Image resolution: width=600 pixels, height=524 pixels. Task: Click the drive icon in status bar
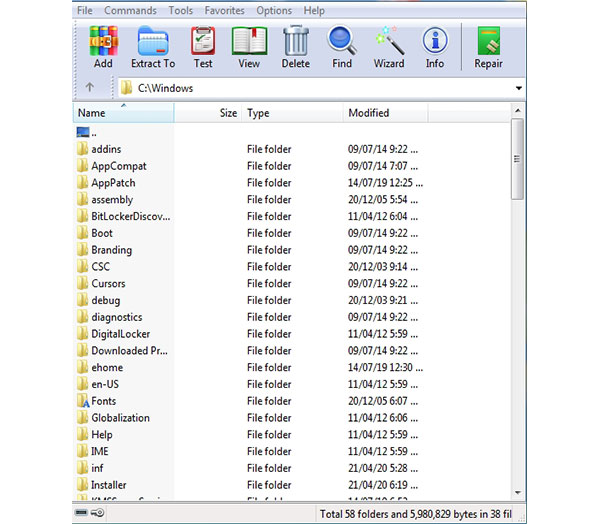coord(81,513)
